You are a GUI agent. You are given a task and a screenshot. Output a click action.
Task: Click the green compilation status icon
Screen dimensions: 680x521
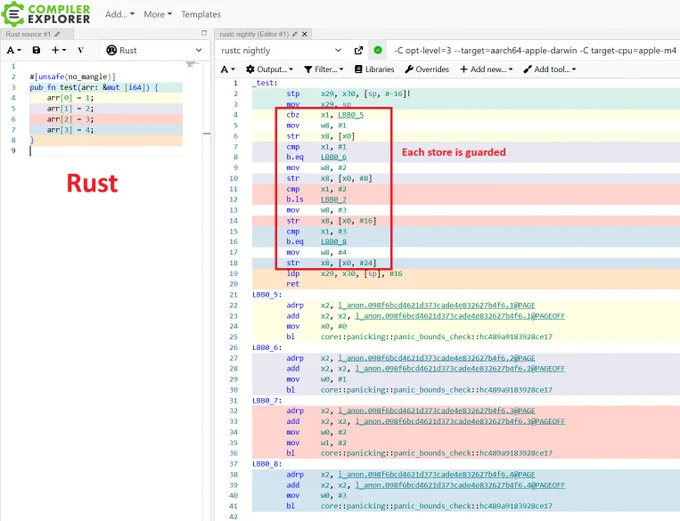(x=378, y=50)
